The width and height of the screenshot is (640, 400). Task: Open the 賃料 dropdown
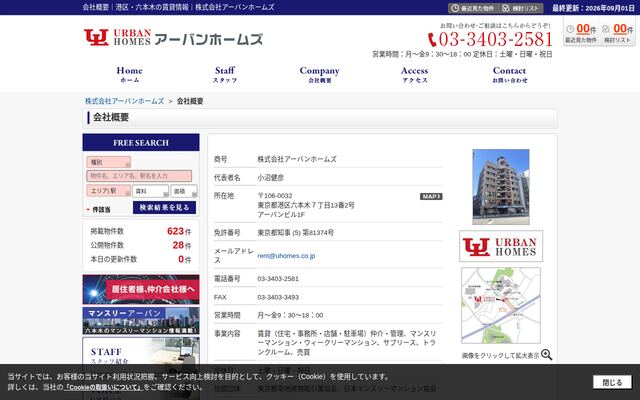[150, 191]
